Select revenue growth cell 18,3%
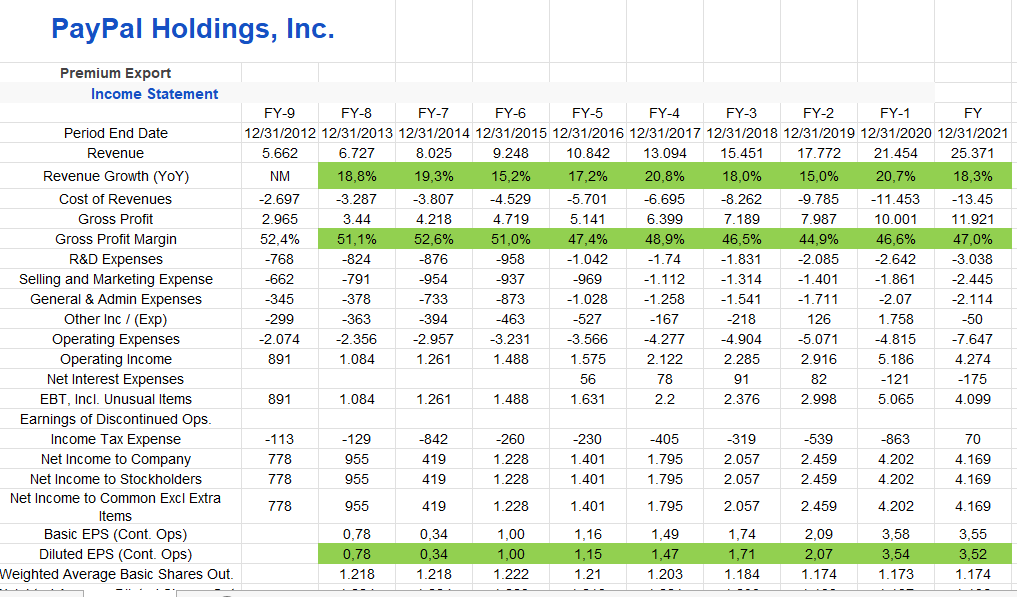The width and height of the screenshot is (1017, 597). coord(973,176)
